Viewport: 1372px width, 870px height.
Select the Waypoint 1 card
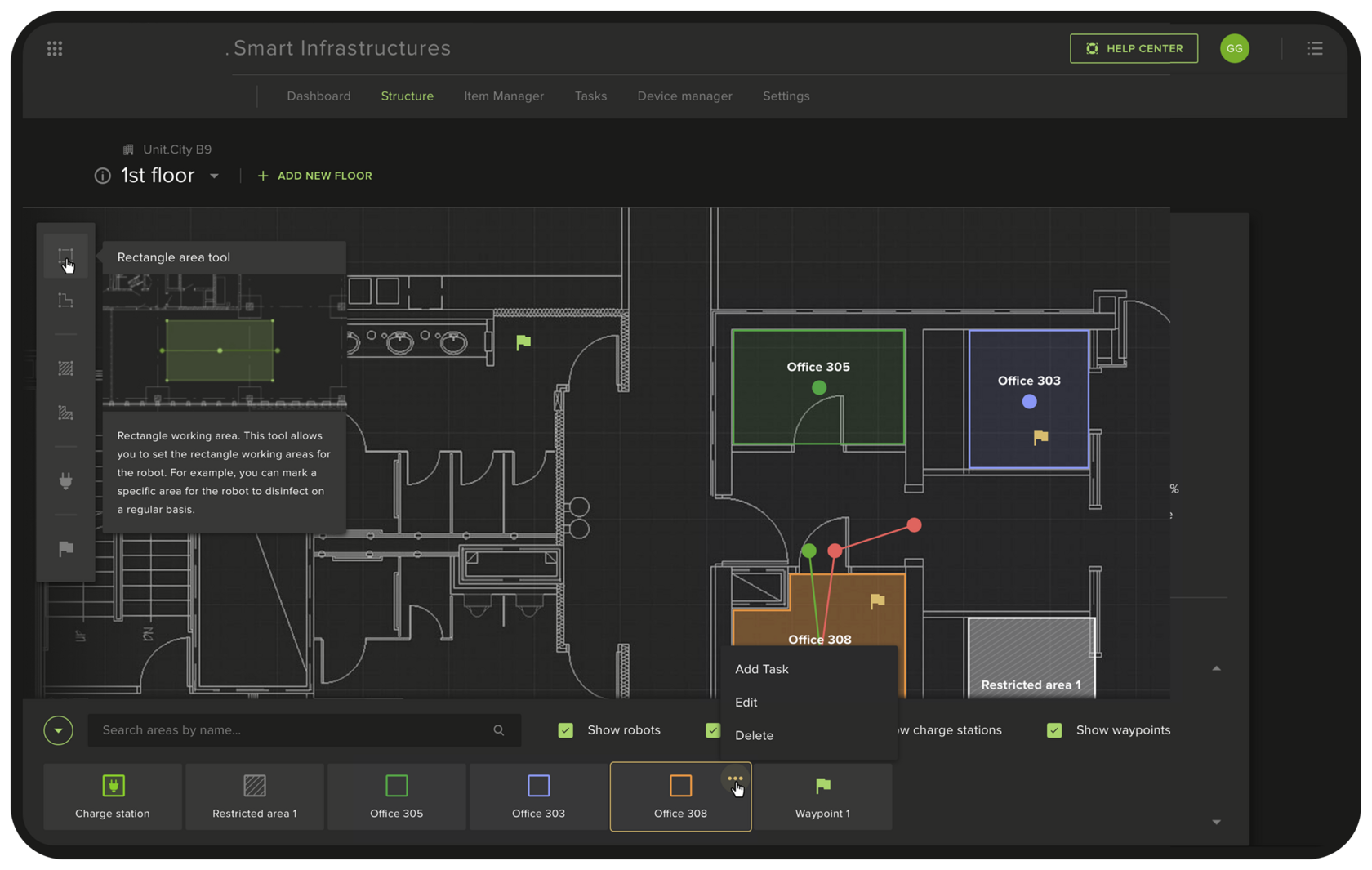tap(822, 797)
